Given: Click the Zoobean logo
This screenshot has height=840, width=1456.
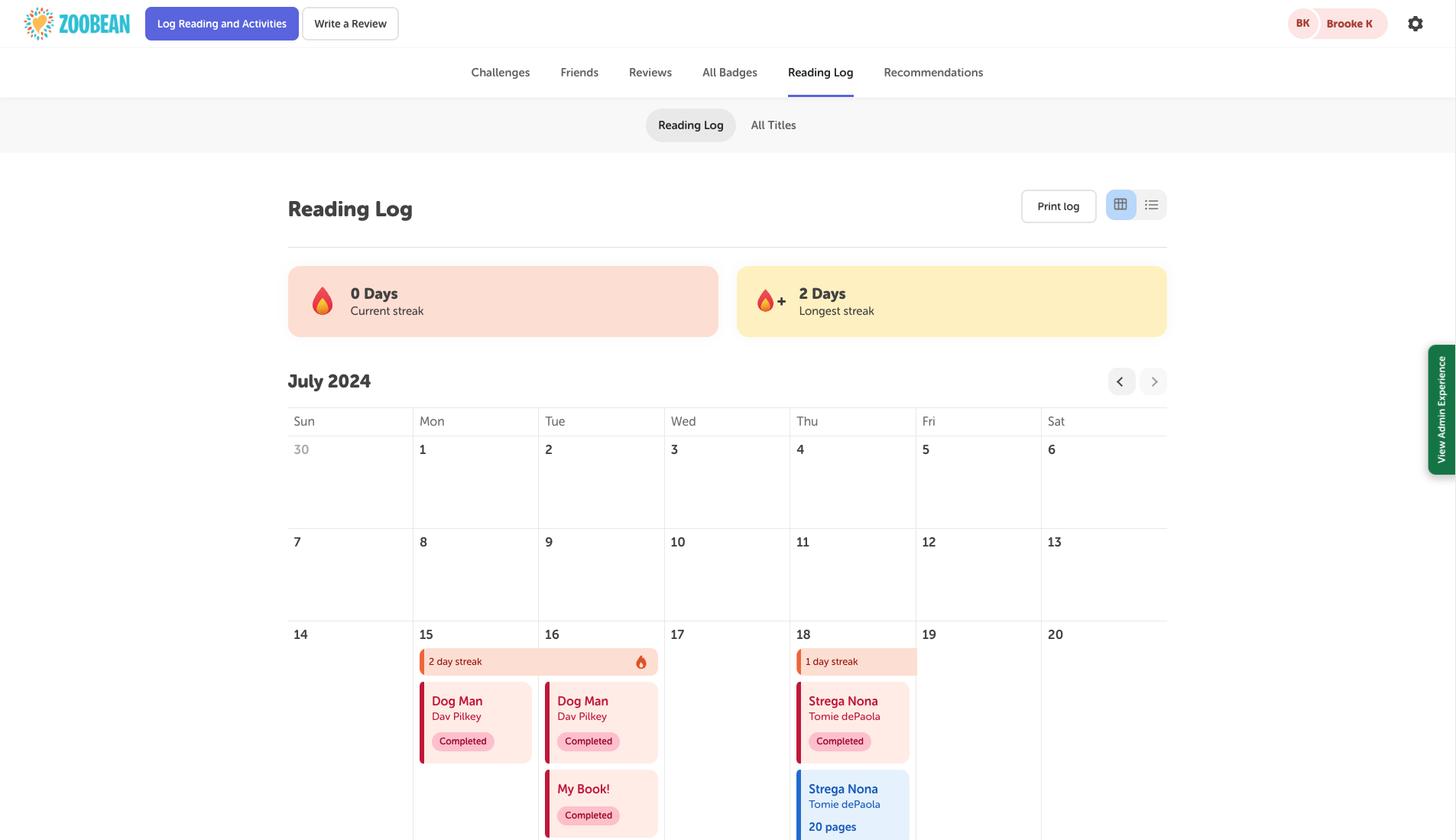Looking at the screenshot, I should click(77, 24).
